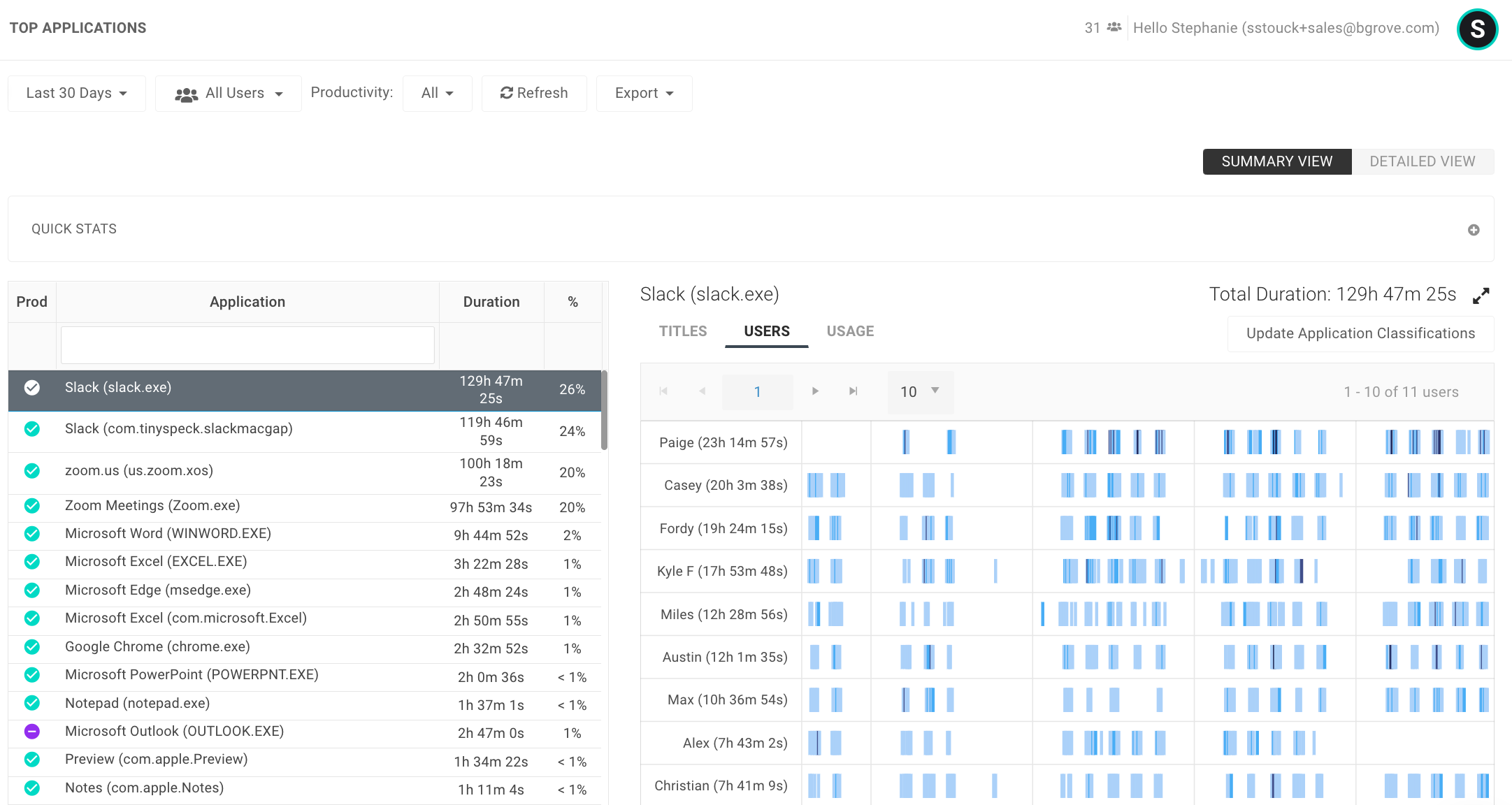
Task: Expand chart panel with the fullscreen arrows icon
Action: click(x=1481, y=296)
